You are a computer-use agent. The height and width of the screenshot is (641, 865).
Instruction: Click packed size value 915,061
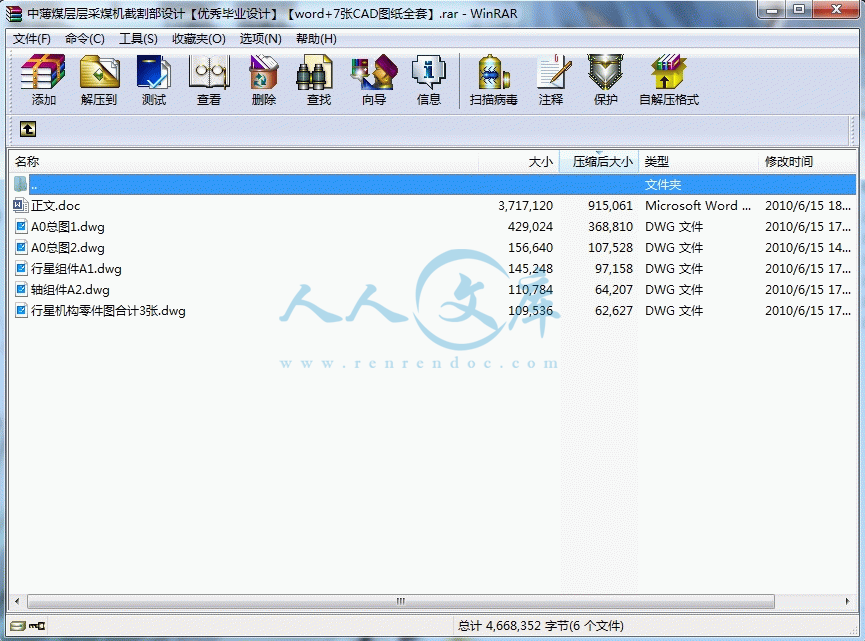click(x=610, y=206)
